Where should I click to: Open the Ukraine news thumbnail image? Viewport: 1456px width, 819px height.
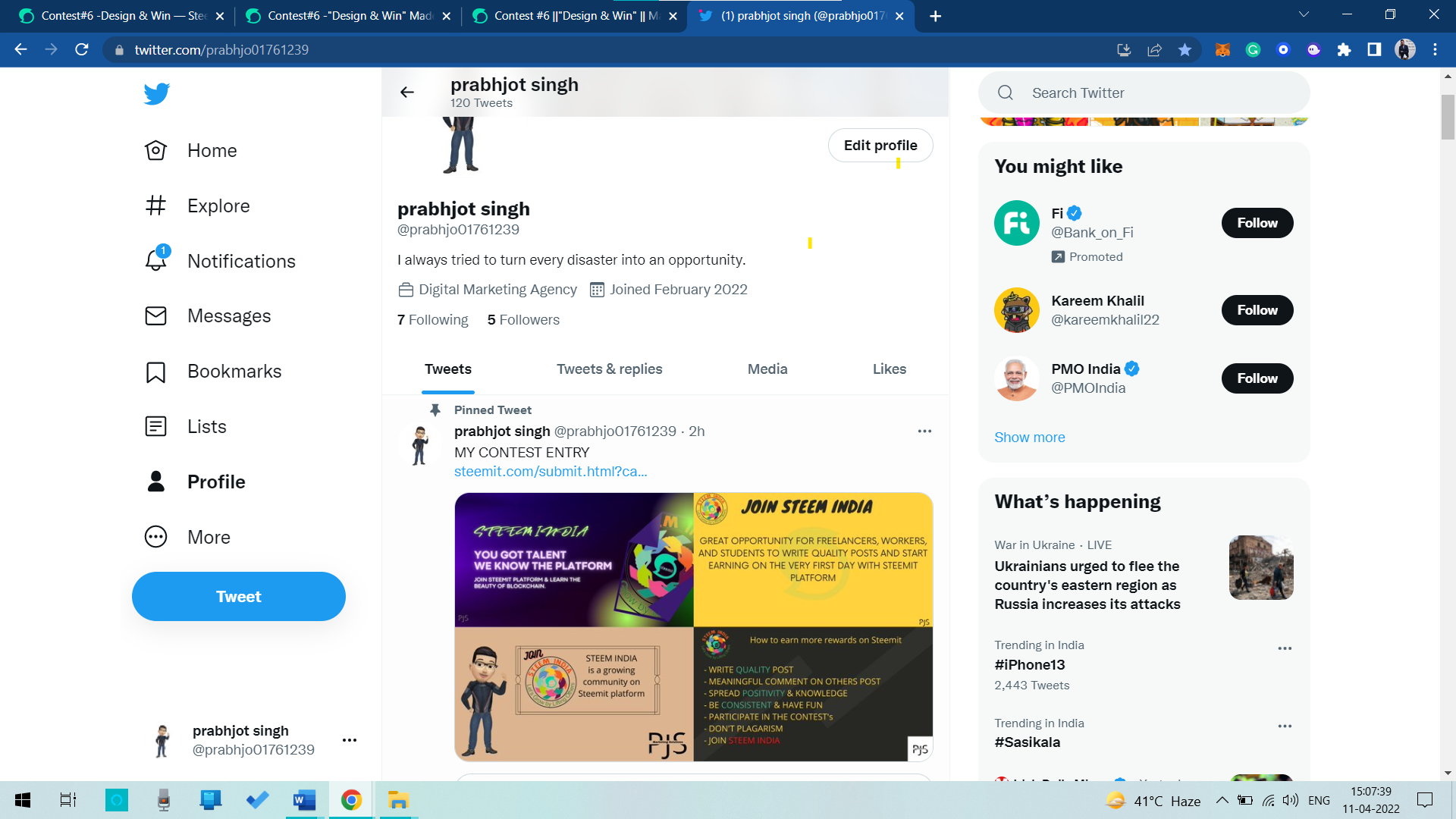click(x=1261, y=568)
